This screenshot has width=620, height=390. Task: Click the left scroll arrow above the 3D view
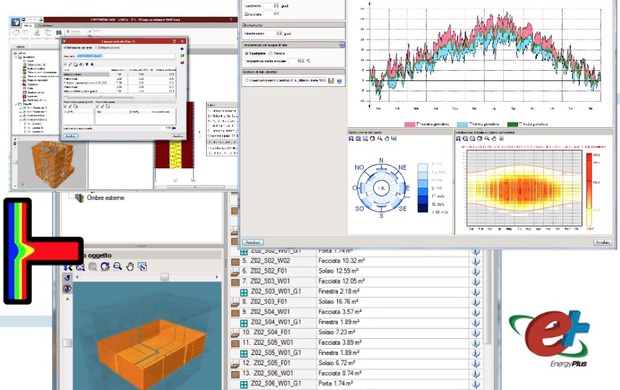[77, 277]
